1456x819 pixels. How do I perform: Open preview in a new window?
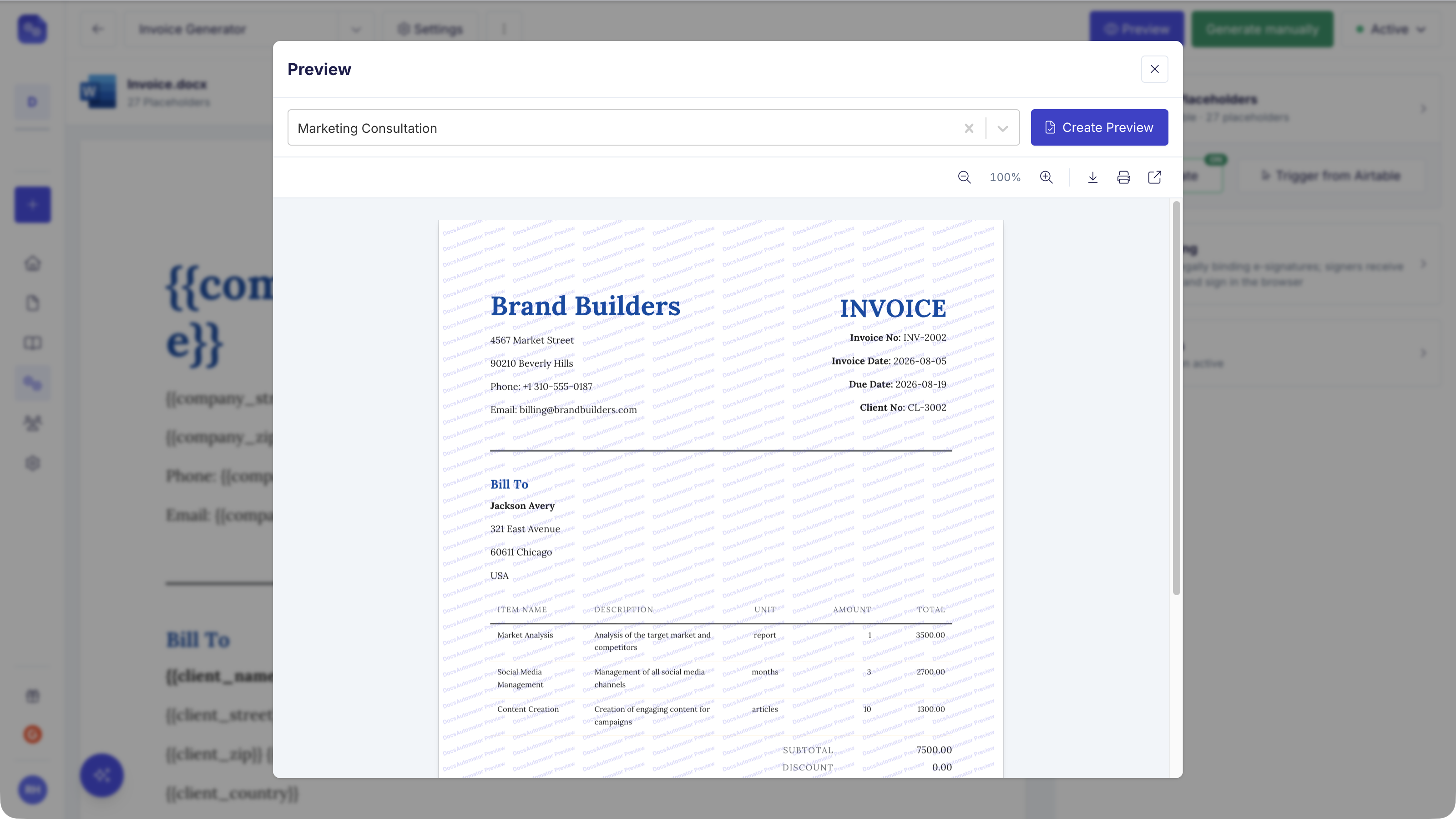(1155, 177)
